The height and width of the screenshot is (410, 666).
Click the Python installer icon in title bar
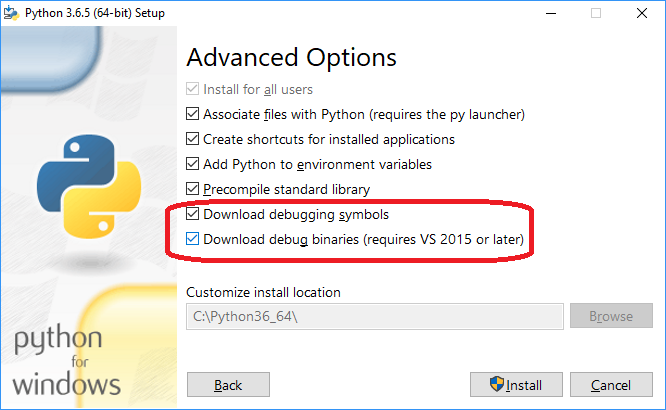tap(11, 13)
